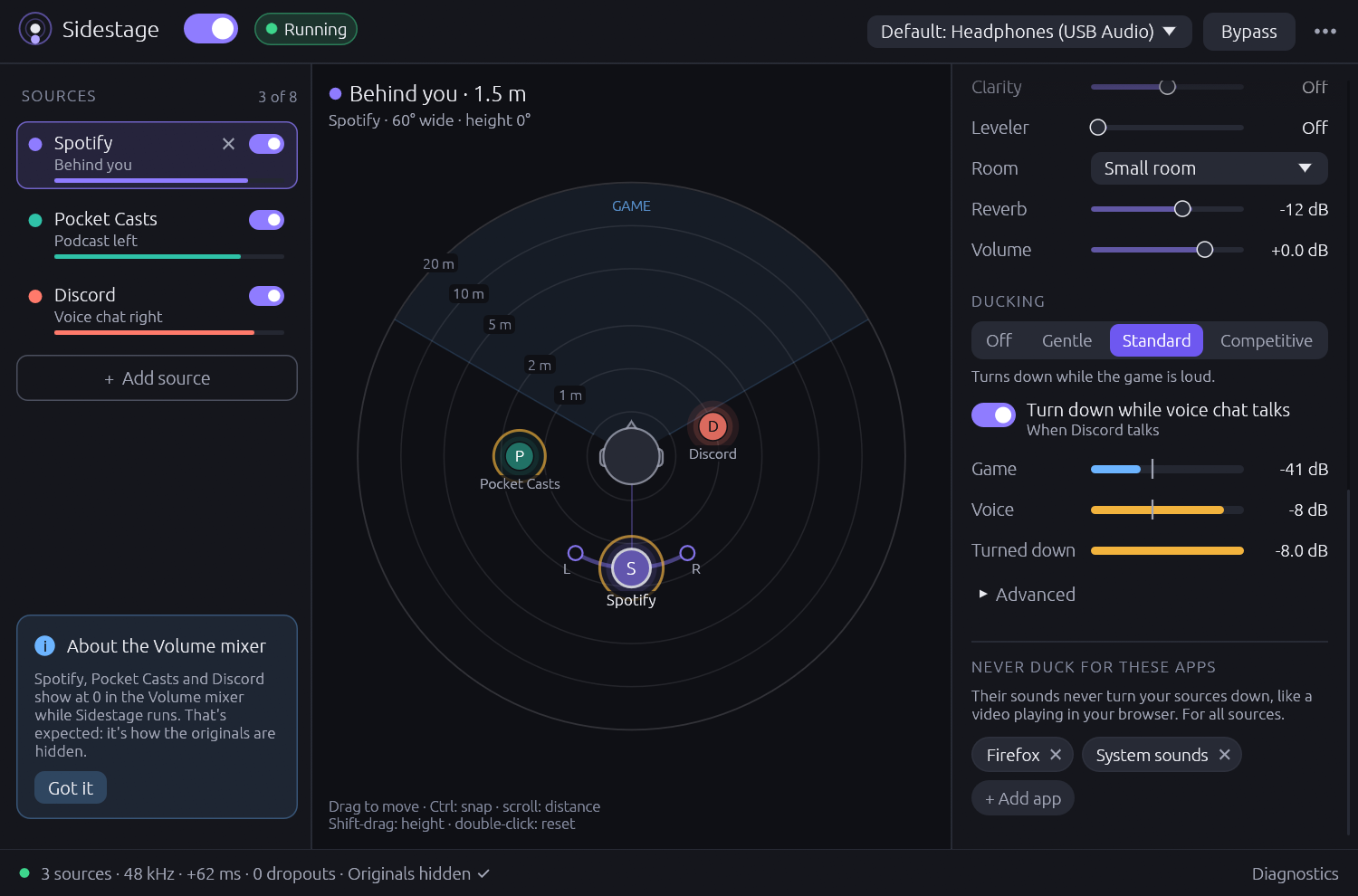This screenshot has width=1358, height=896.
Task: Click the info icon in About card
Action: 44,645
